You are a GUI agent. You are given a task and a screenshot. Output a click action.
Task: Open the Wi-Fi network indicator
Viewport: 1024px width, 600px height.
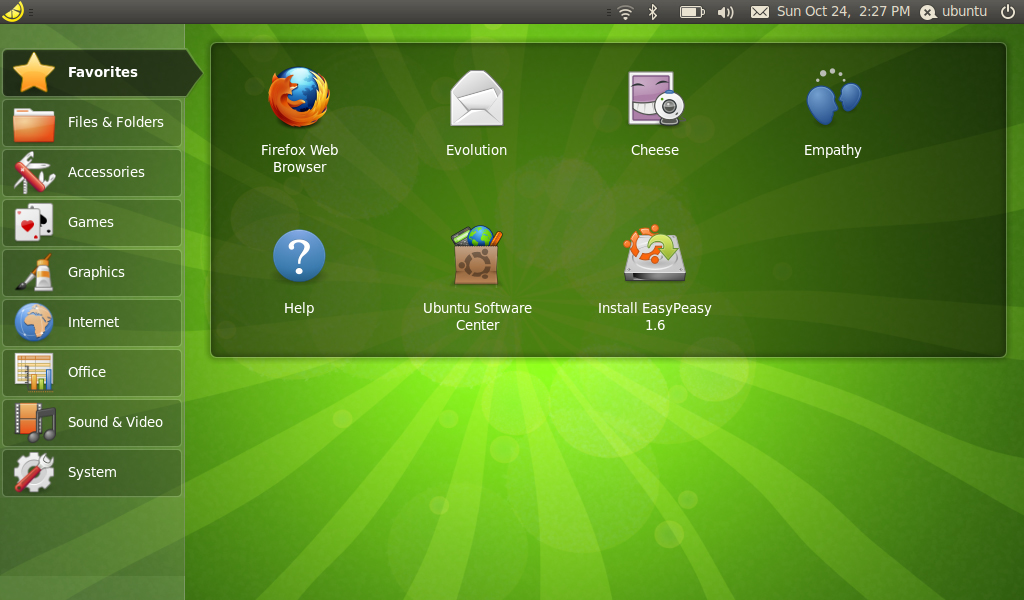click(626, 12)
